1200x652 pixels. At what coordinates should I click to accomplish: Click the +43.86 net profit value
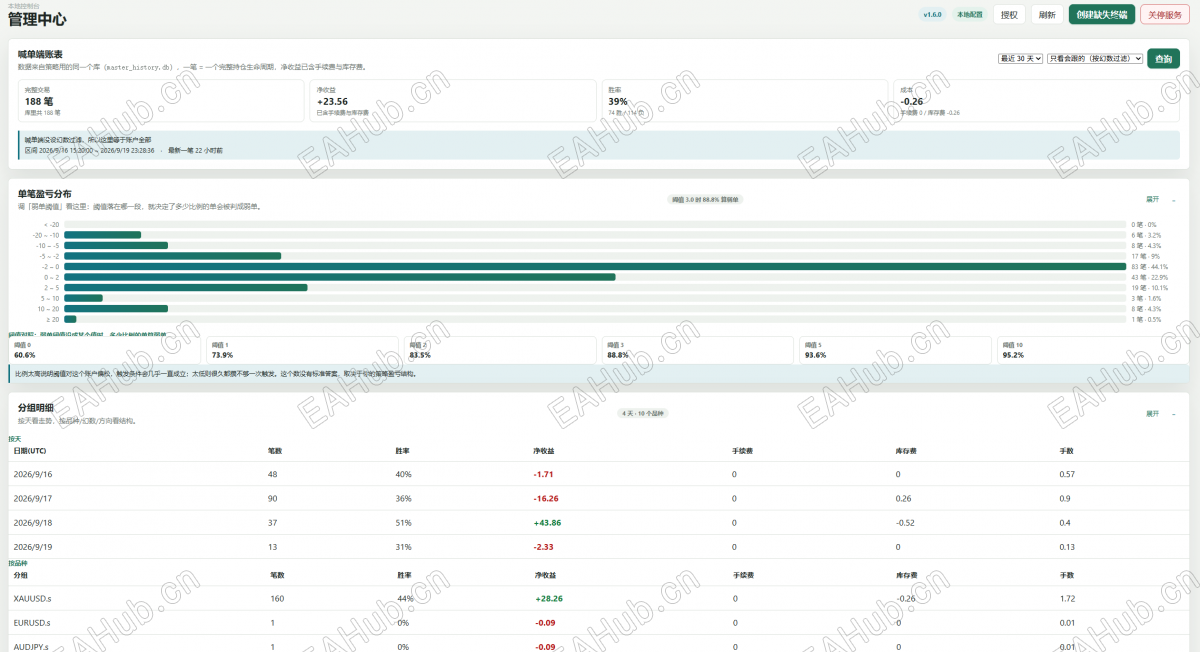coord(548,523)
